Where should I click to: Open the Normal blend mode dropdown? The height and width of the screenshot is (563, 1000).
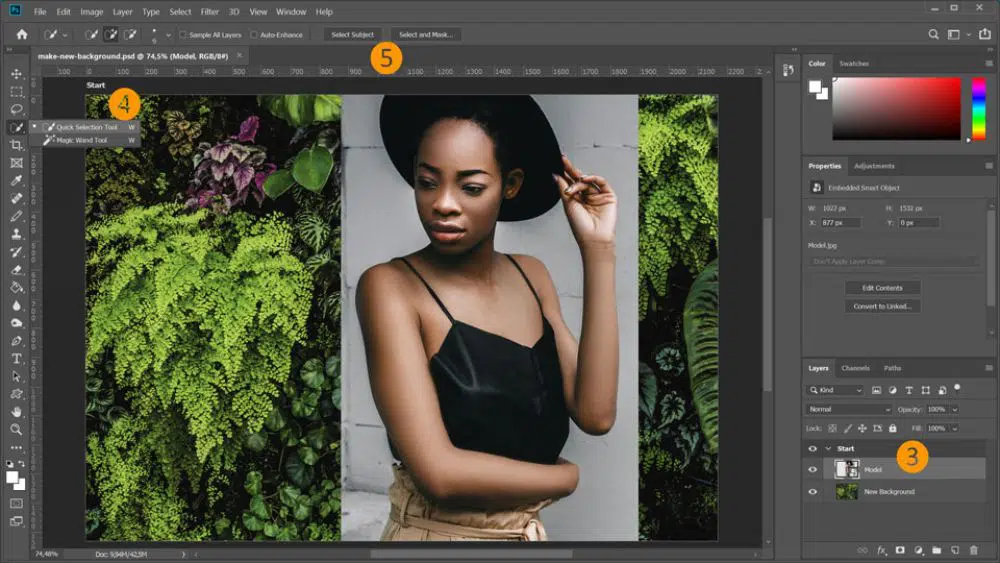848,409
